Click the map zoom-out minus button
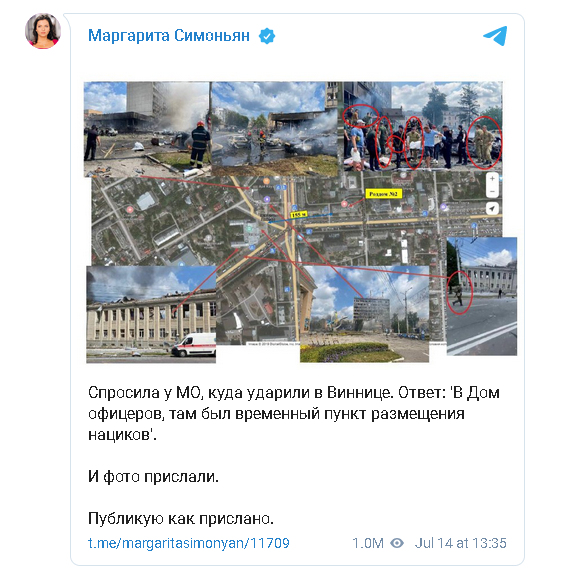 [492, 191]
